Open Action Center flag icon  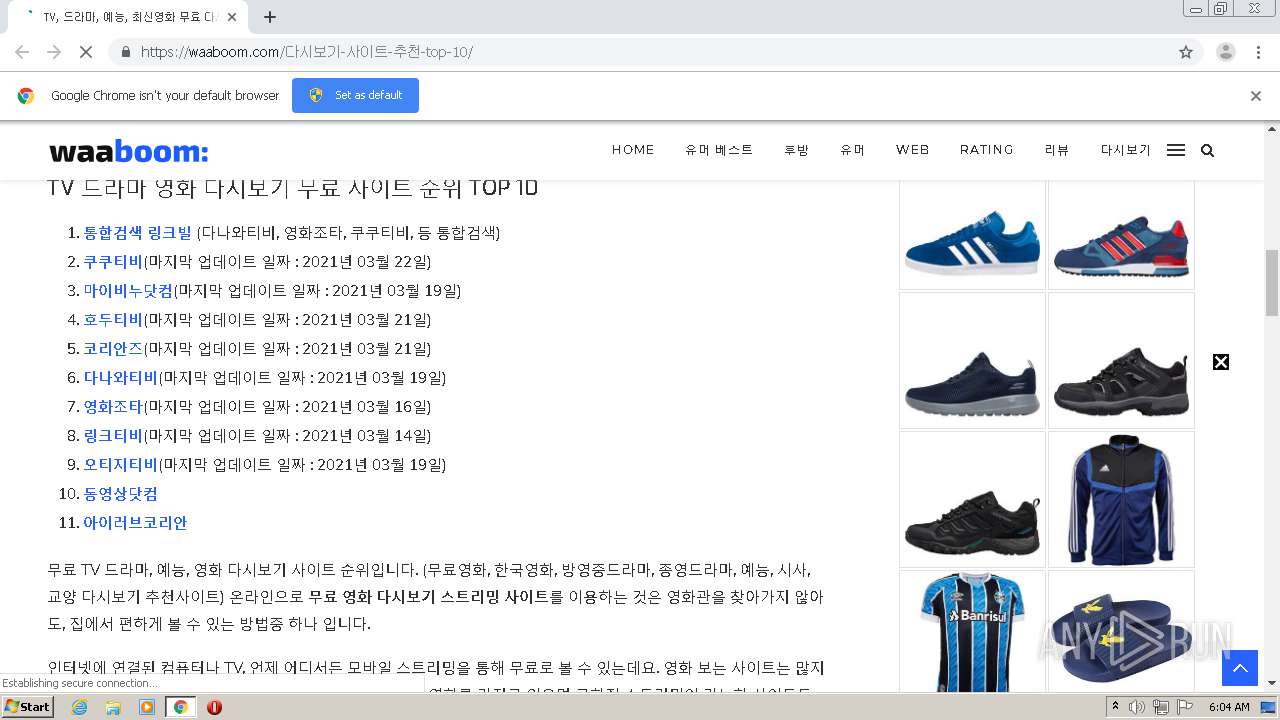click(1185, 707)
